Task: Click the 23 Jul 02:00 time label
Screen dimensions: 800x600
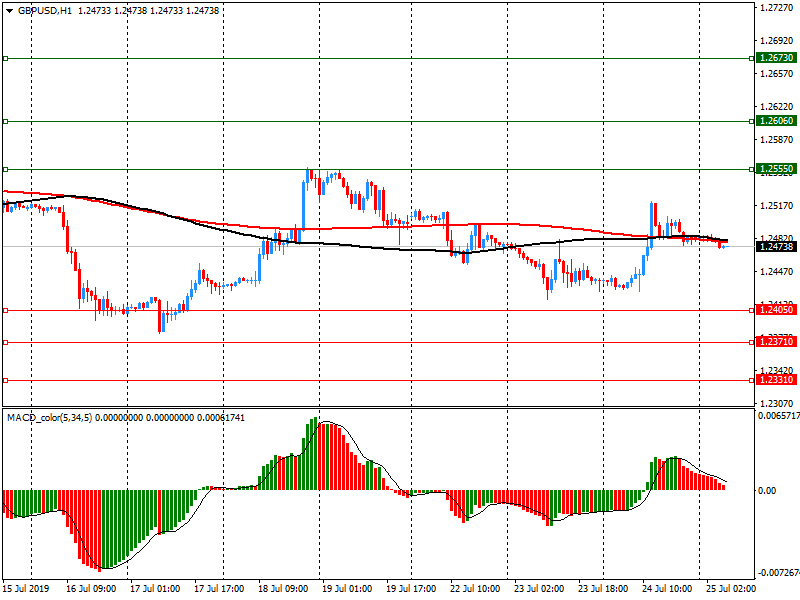Action: pyautogui.click(x=539, y=589)
